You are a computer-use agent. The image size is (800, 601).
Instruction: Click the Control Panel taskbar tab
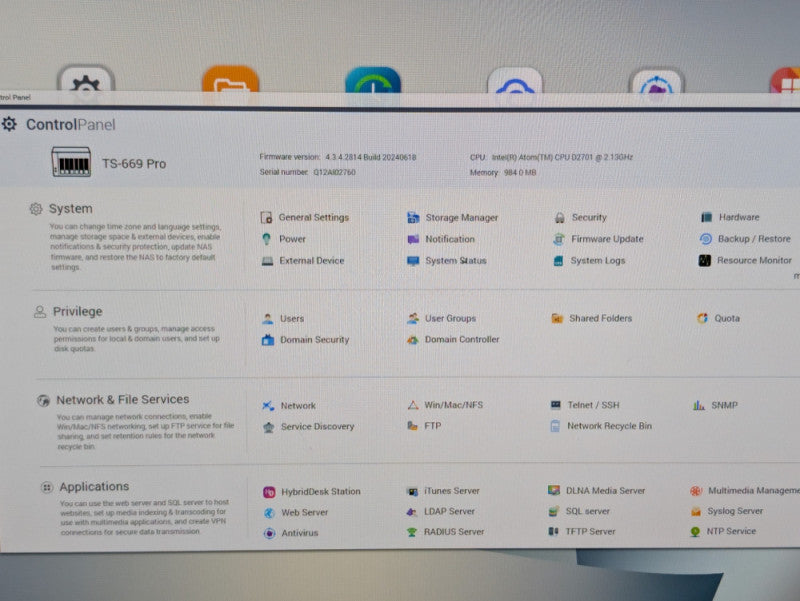pos(15,97)
